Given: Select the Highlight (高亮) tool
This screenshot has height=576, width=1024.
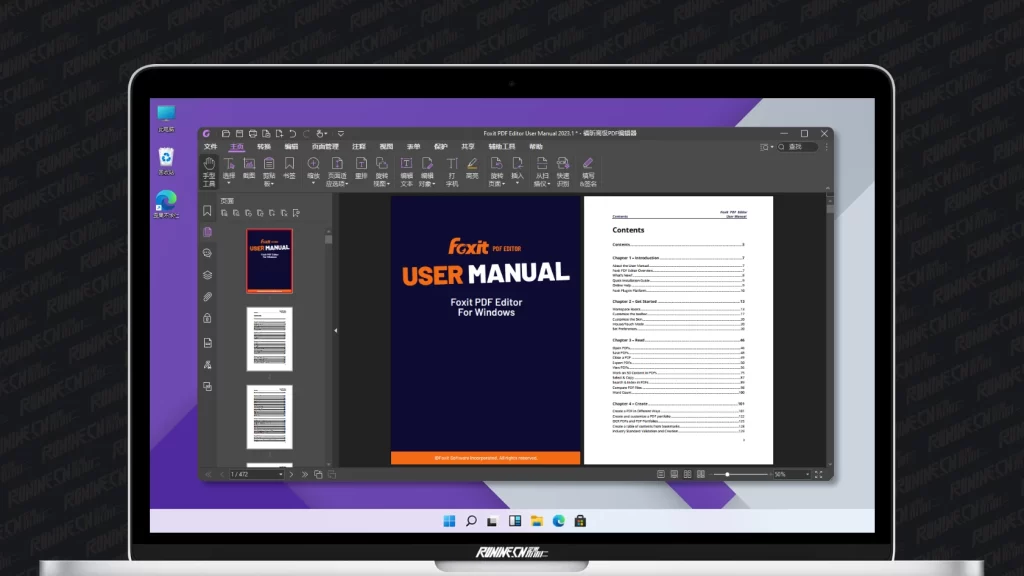Looking at the screenshot, I should pos(472,167).
